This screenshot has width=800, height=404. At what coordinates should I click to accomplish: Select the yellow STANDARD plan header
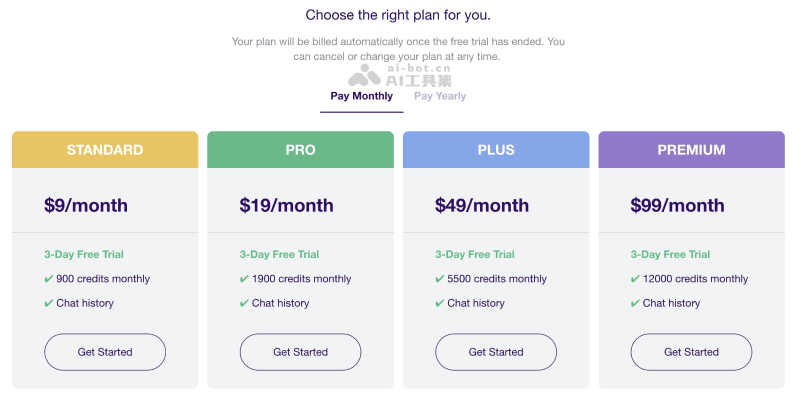tap(105, 150)
